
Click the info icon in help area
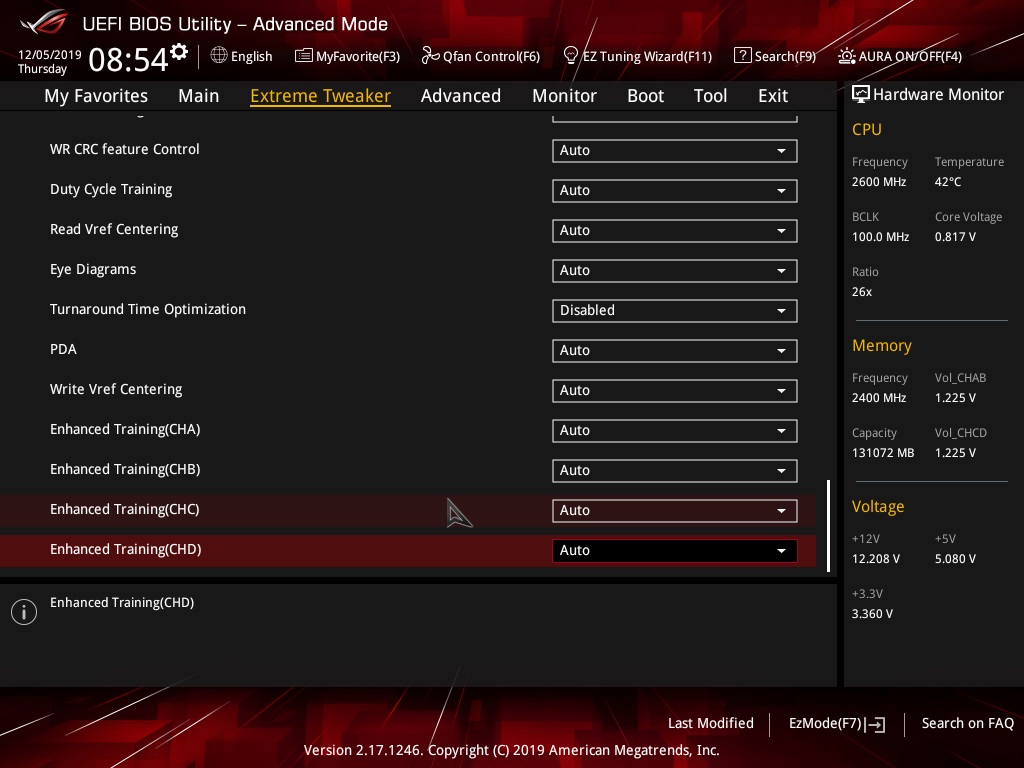[24, 612]
